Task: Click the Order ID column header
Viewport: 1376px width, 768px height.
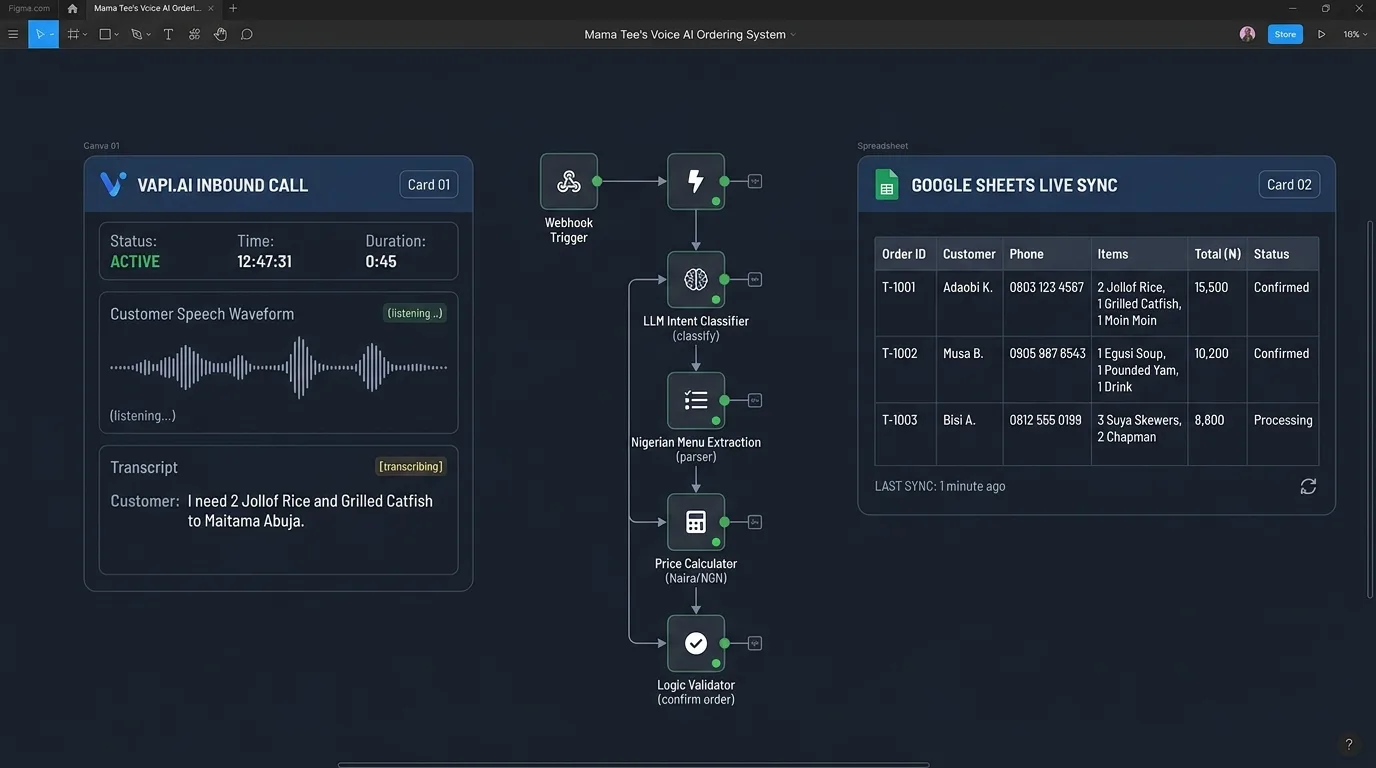Action: tap(904, 254)
